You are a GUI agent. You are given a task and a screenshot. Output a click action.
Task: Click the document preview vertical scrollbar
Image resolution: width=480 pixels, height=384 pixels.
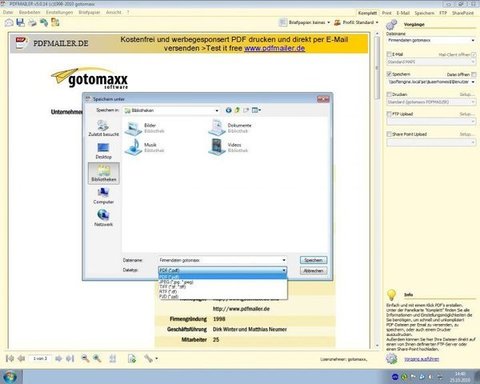pos(377,190)
